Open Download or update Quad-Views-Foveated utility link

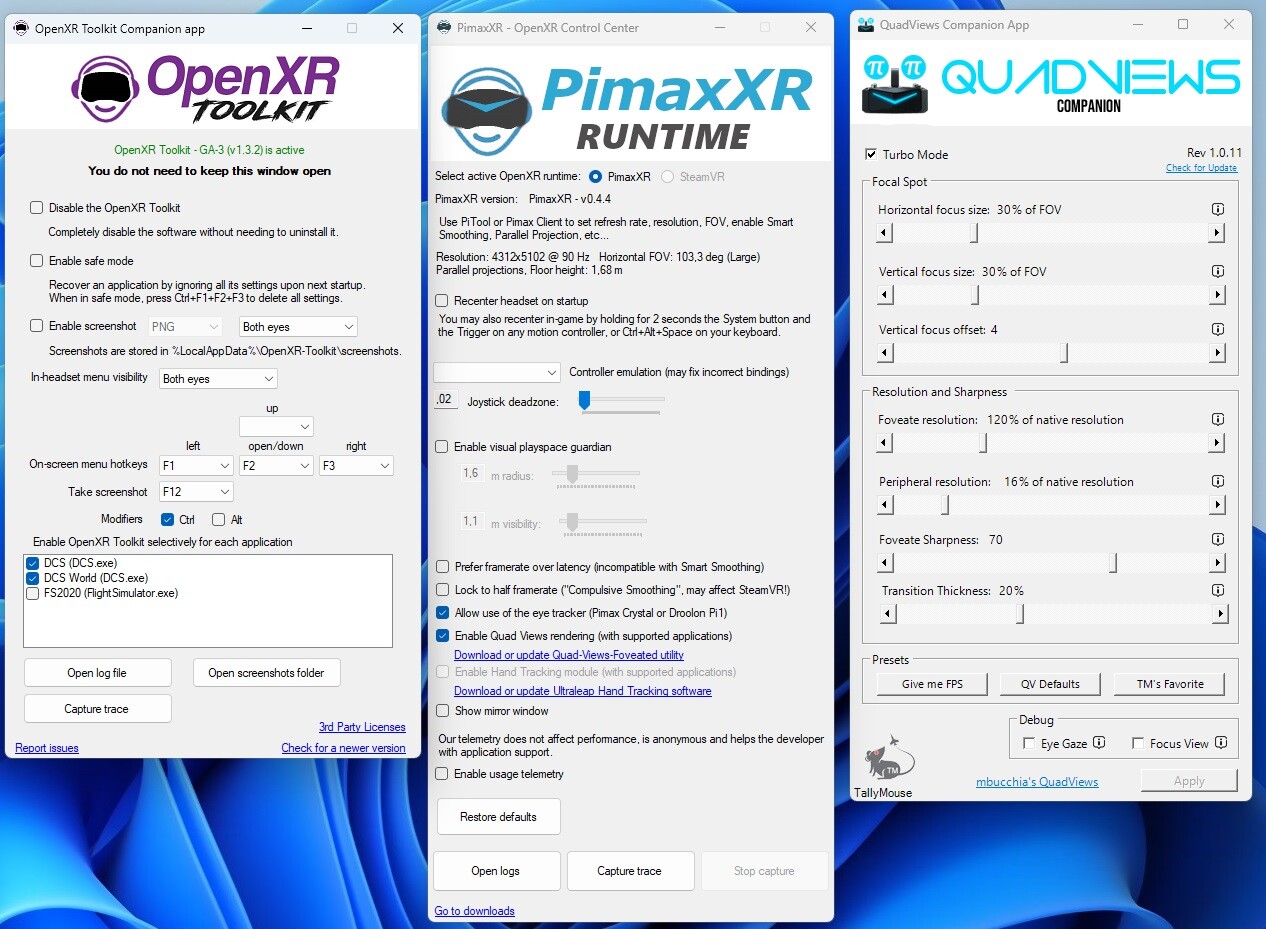tap(569, 655)
